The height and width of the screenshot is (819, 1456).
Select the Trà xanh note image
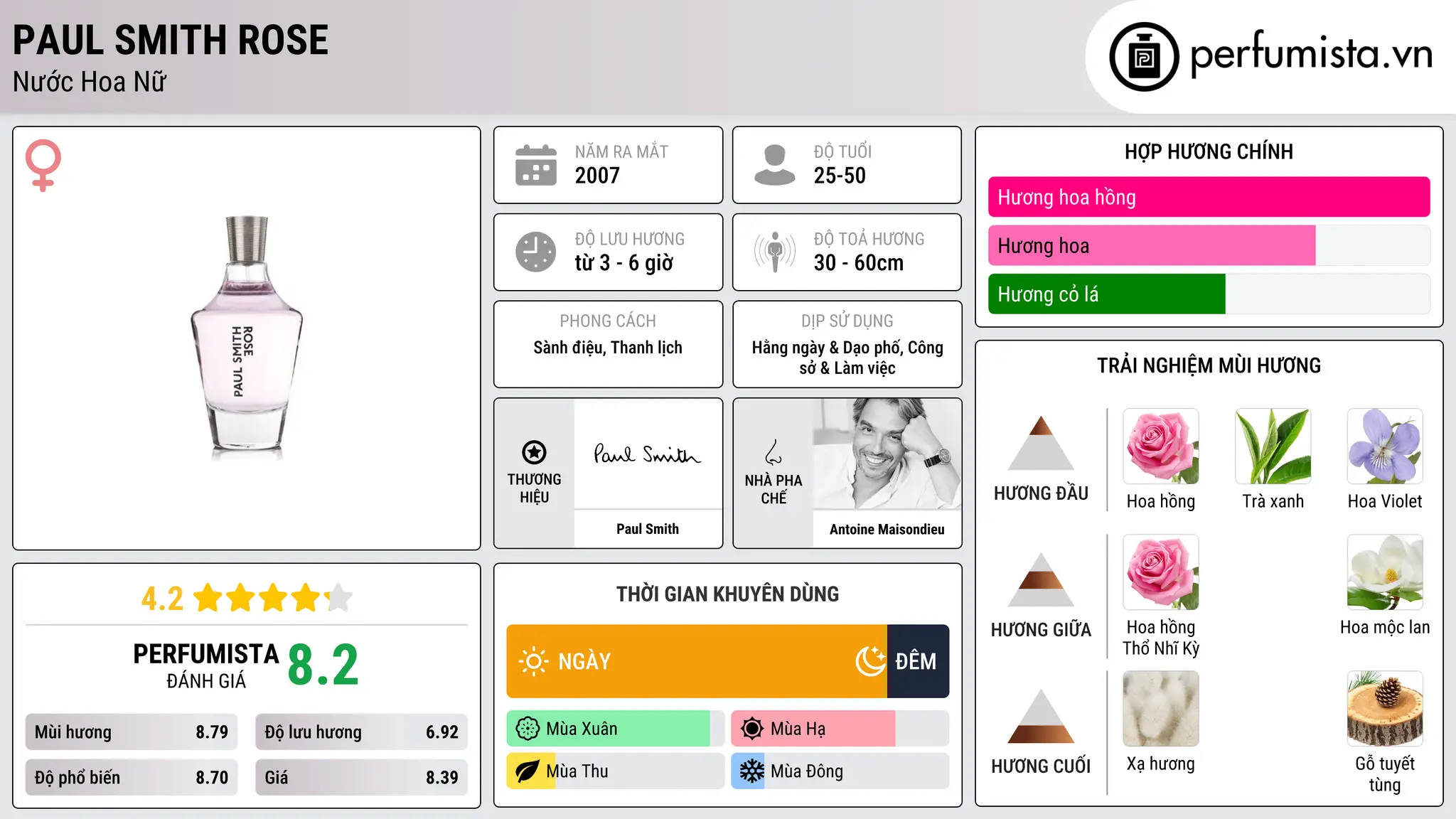coord(1273,446)
